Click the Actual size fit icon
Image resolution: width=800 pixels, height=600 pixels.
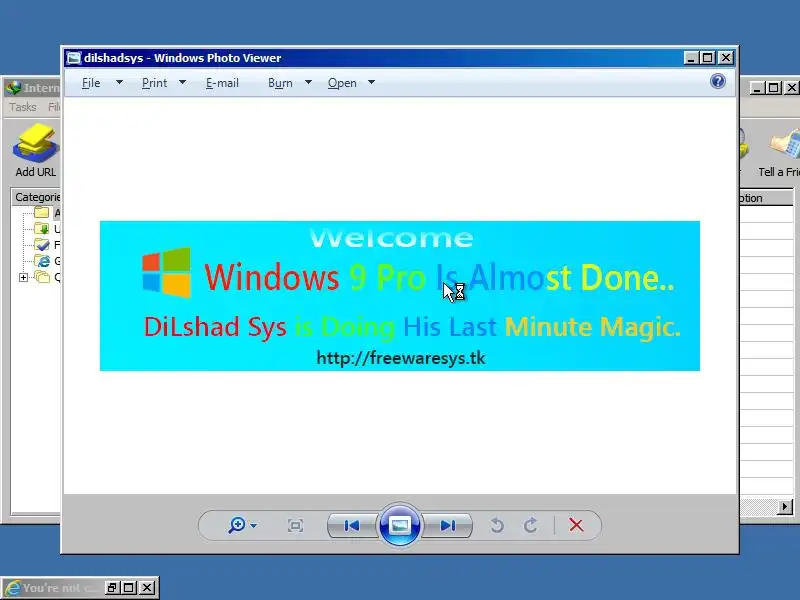tap(295, 526)
